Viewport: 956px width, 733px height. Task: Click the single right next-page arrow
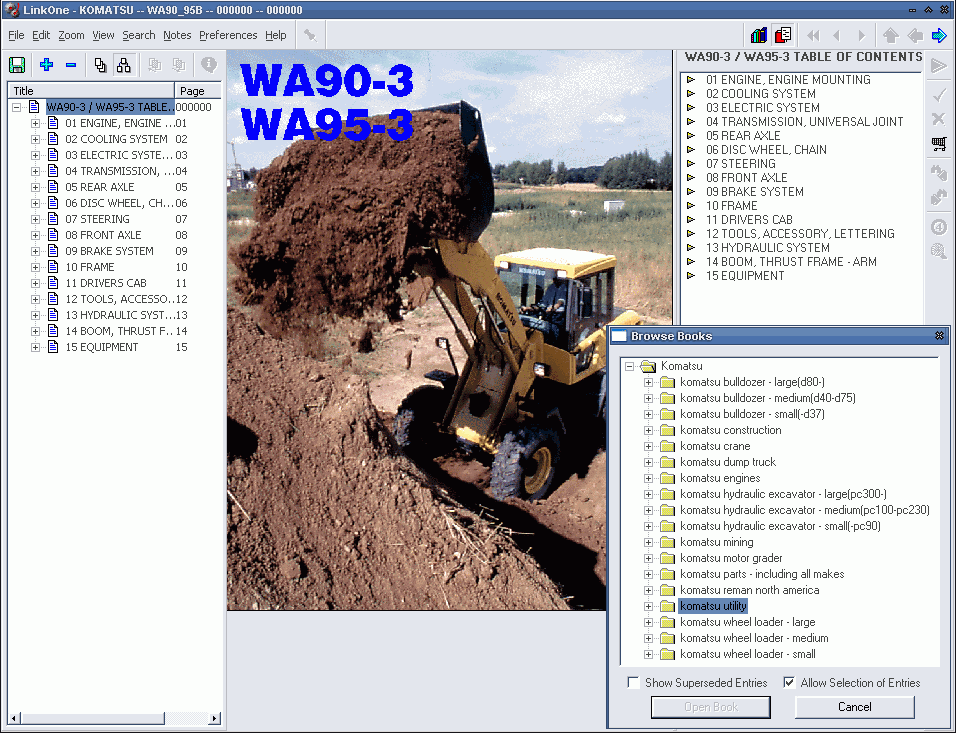pyautogui.click(x=861, y=35)
